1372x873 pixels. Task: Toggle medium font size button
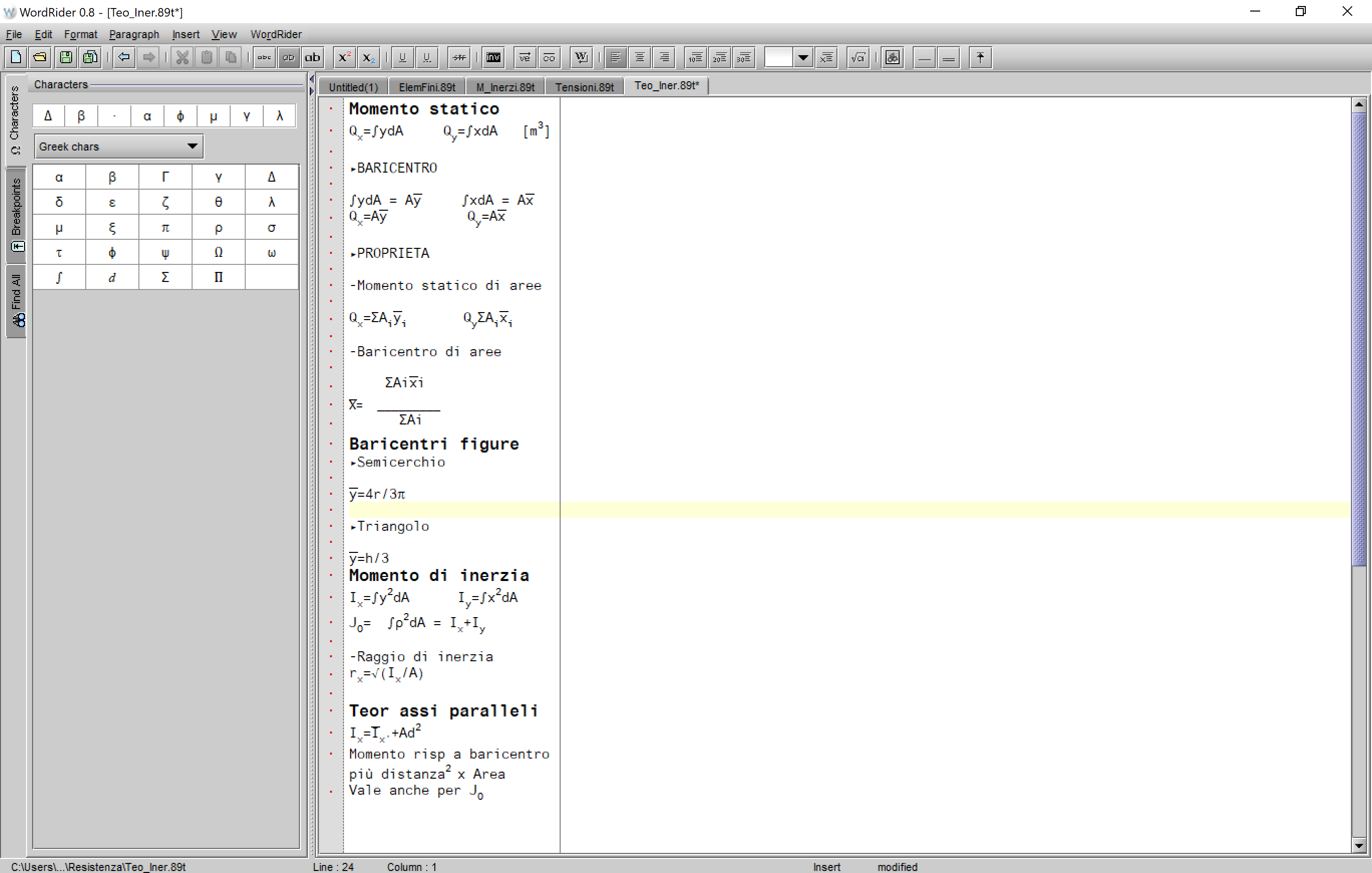click(289, 58)
